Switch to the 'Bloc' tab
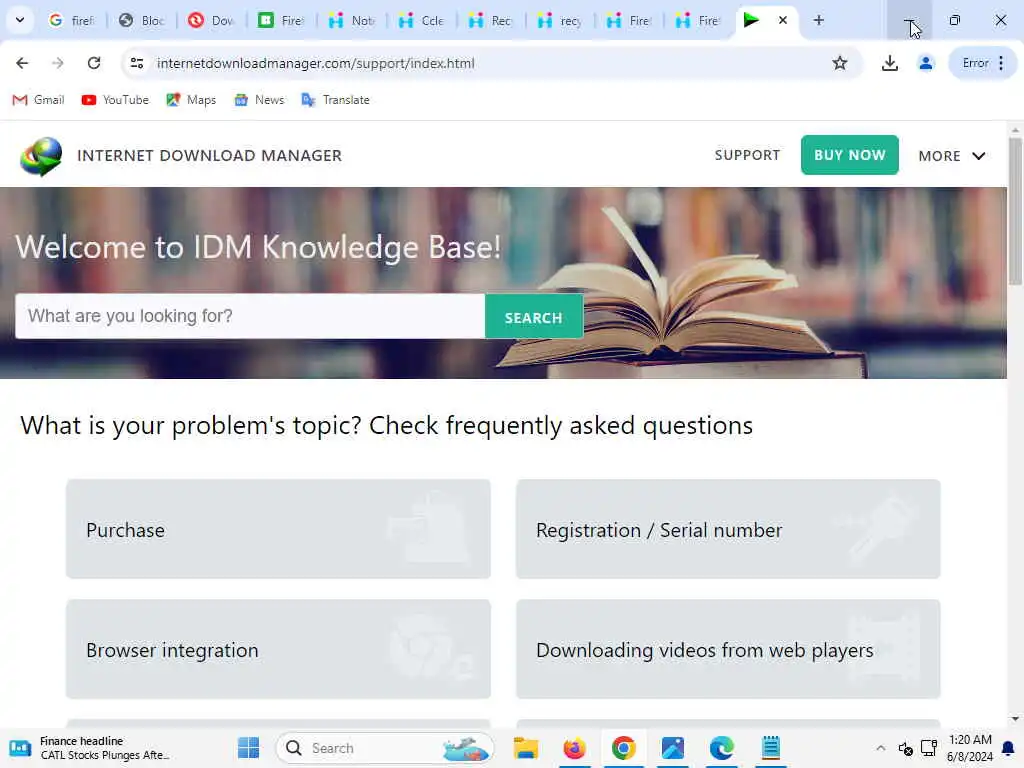Image resolution: width=1024 pixels, height=768 pixels. [x=142, y=20]
